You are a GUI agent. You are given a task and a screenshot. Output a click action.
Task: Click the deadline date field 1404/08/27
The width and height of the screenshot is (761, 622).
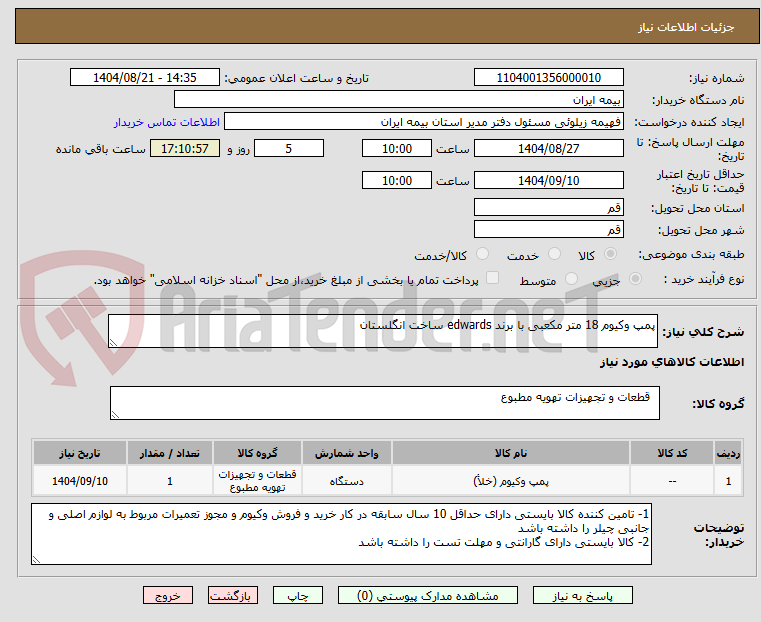(x=548, y=148)
